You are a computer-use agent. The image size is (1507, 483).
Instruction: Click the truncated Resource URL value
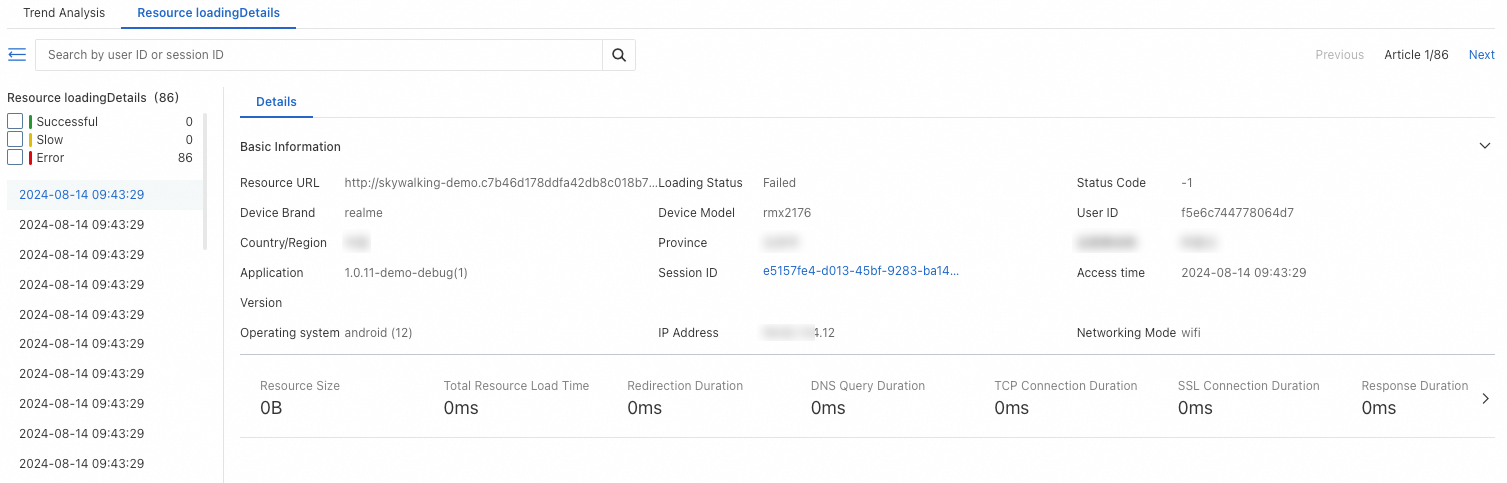pyautogui.click(x=500, y=183)
